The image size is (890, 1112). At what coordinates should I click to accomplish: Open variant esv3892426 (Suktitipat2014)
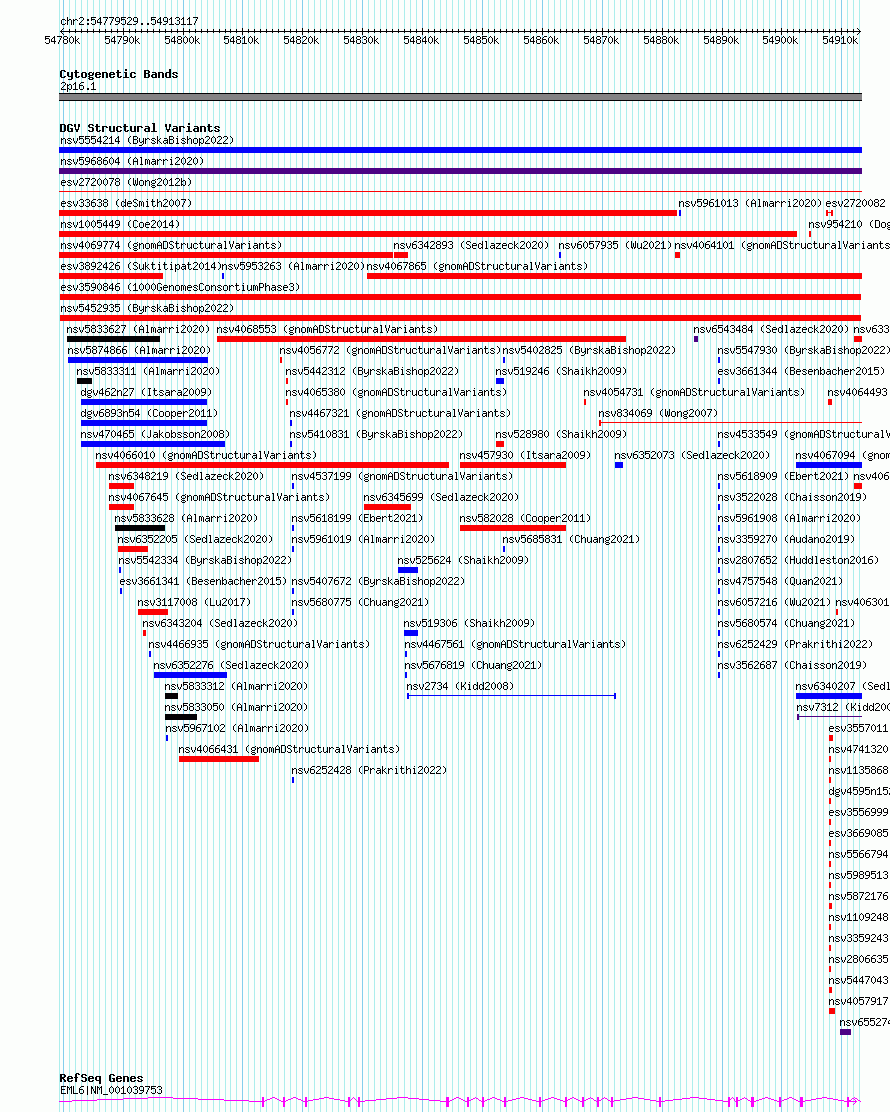(x=140, y=267)
